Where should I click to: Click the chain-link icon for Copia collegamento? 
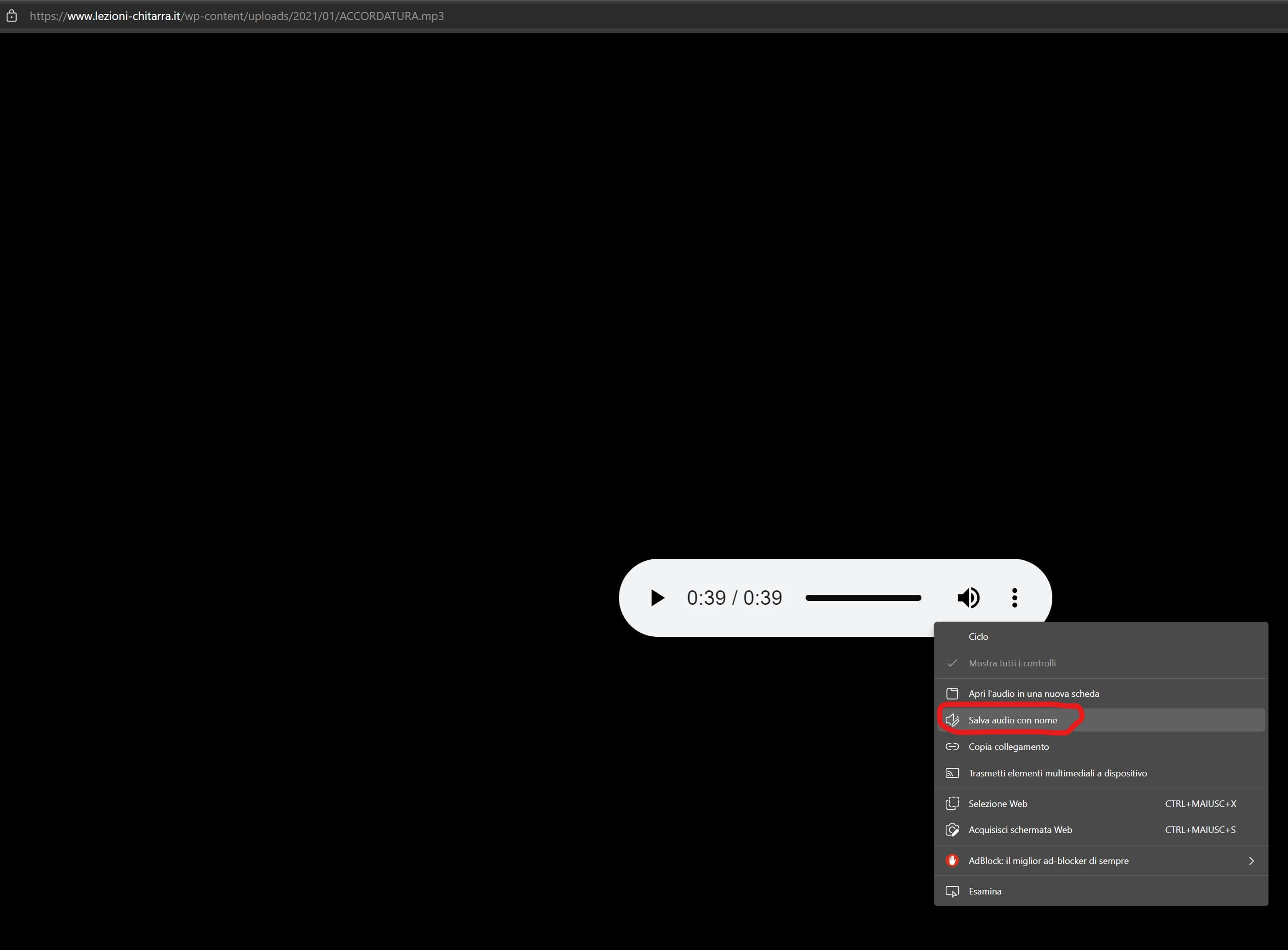click(952, 746)
